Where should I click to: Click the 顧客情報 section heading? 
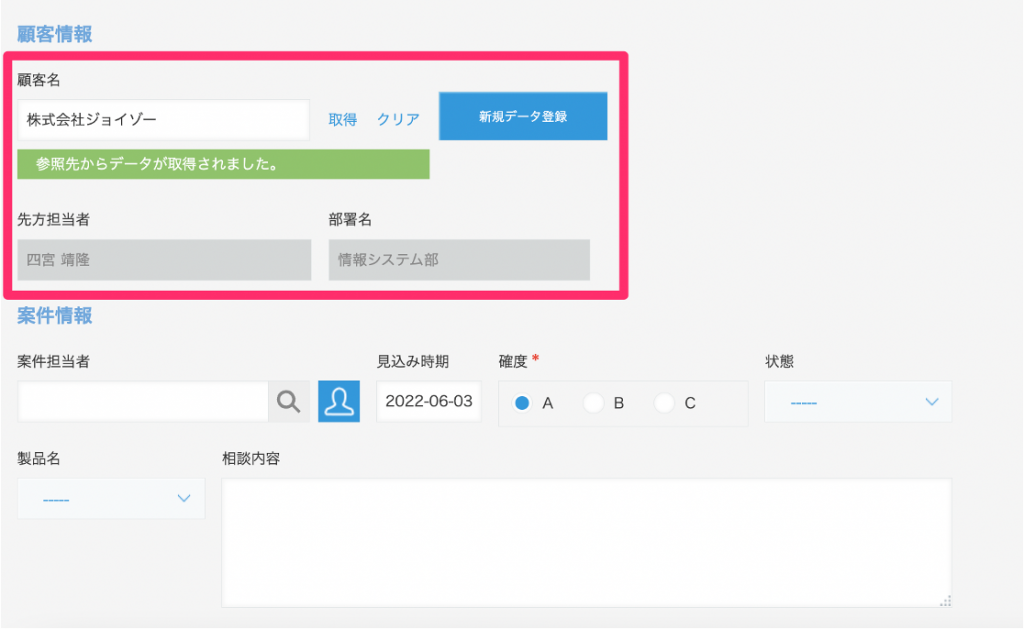pyautogui.click(x=55, y=34)
